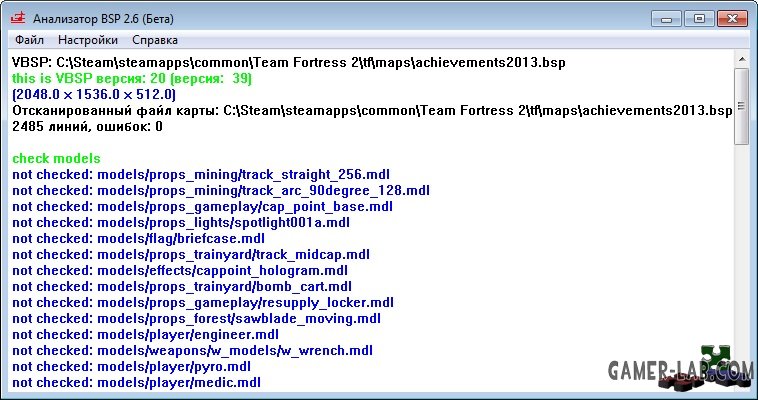
Task: Select the track_midcap.mdl line
Action: pyautogui.click(x=190, y=254)
